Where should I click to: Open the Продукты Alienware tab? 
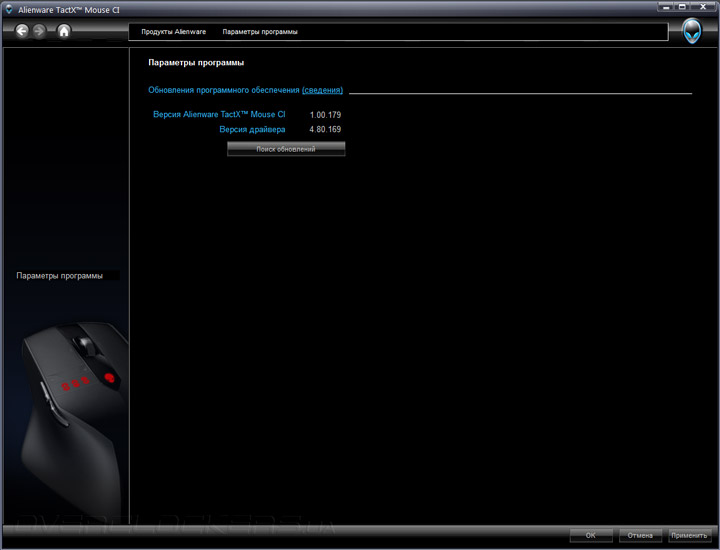(x=174, y=32)
